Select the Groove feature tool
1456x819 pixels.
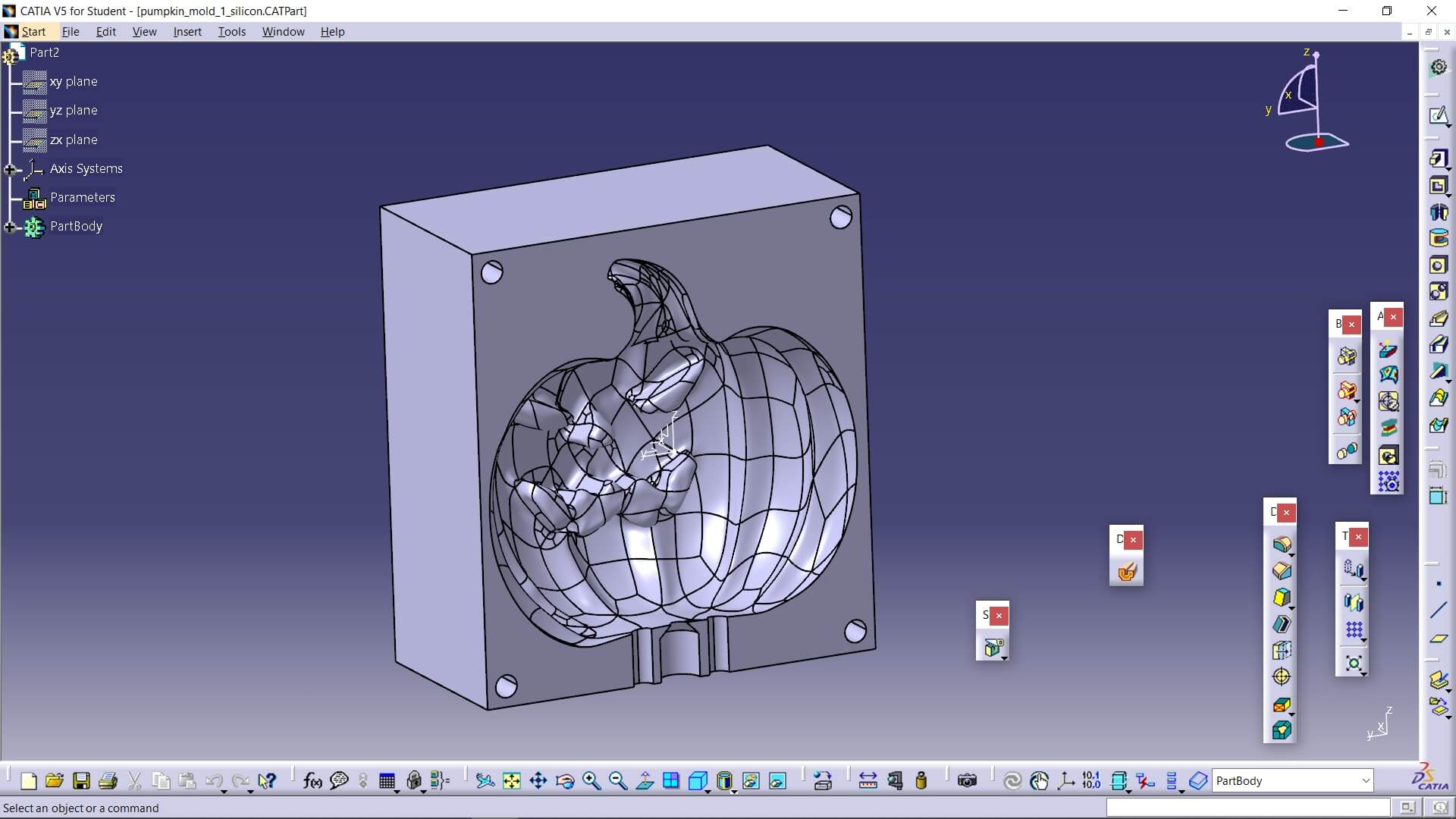(x=1439, y=238)
